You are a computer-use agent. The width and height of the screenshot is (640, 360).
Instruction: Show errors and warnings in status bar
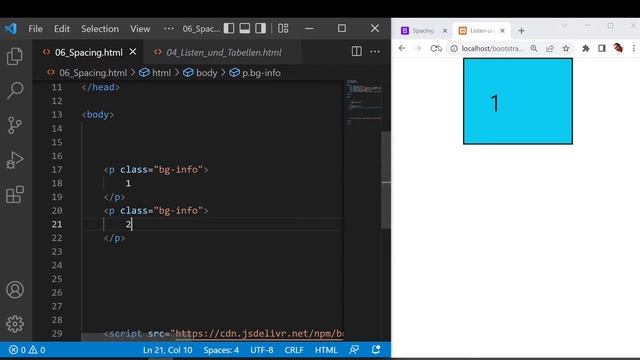pyautogui.click(x=27, y=350)
